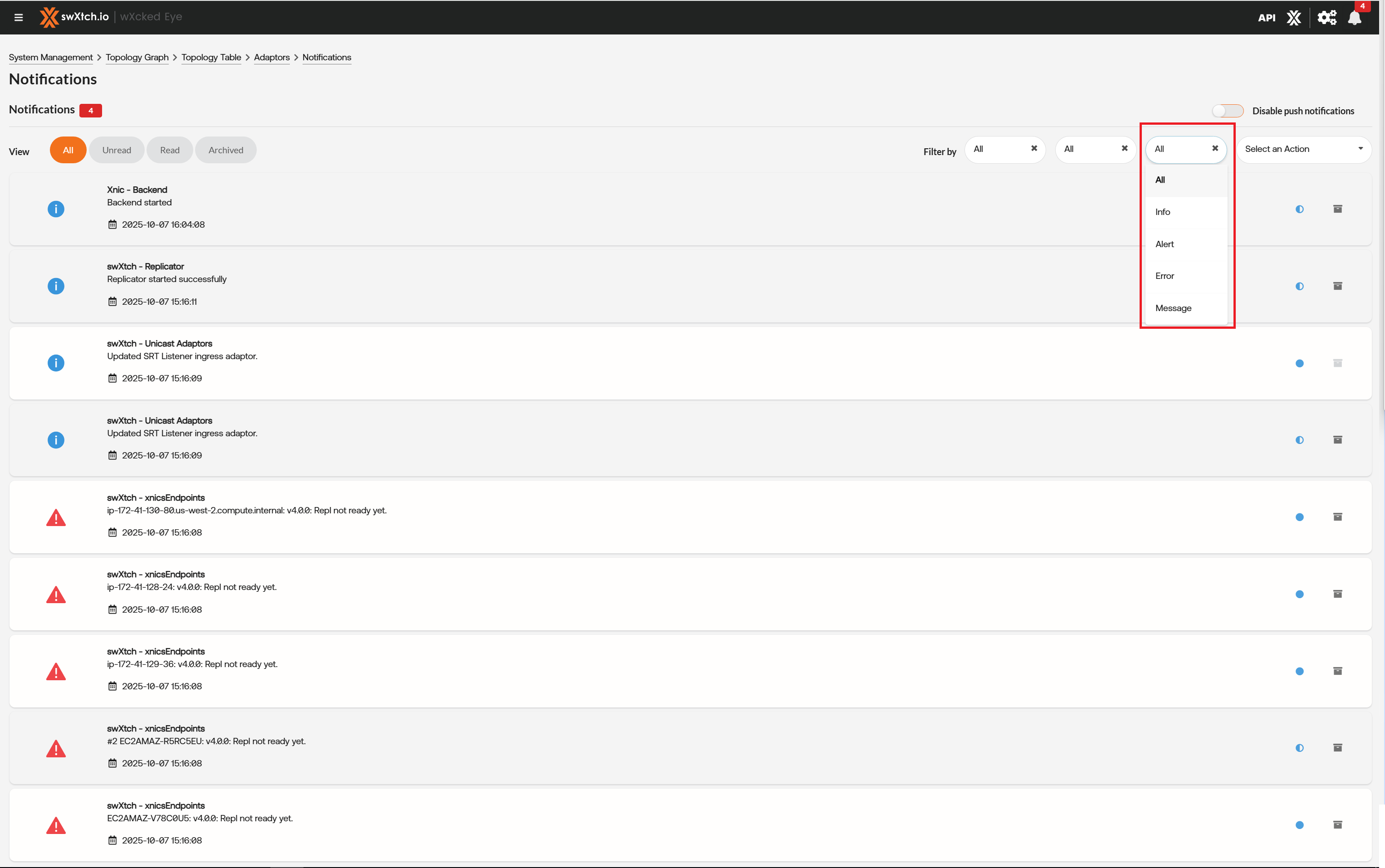Open the hamburger menu in header
Viewport: 1385px width, 868px height.
click(19, 17)
